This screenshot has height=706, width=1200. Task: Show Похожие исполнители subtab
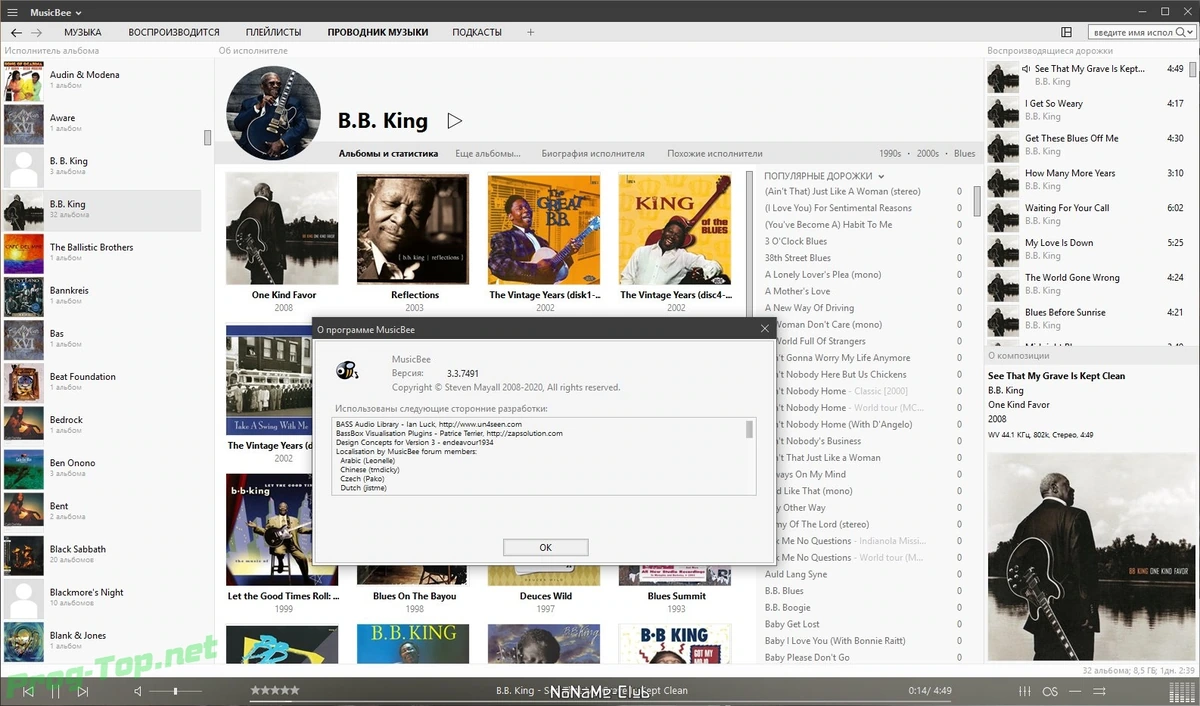(x=715, y=154)
